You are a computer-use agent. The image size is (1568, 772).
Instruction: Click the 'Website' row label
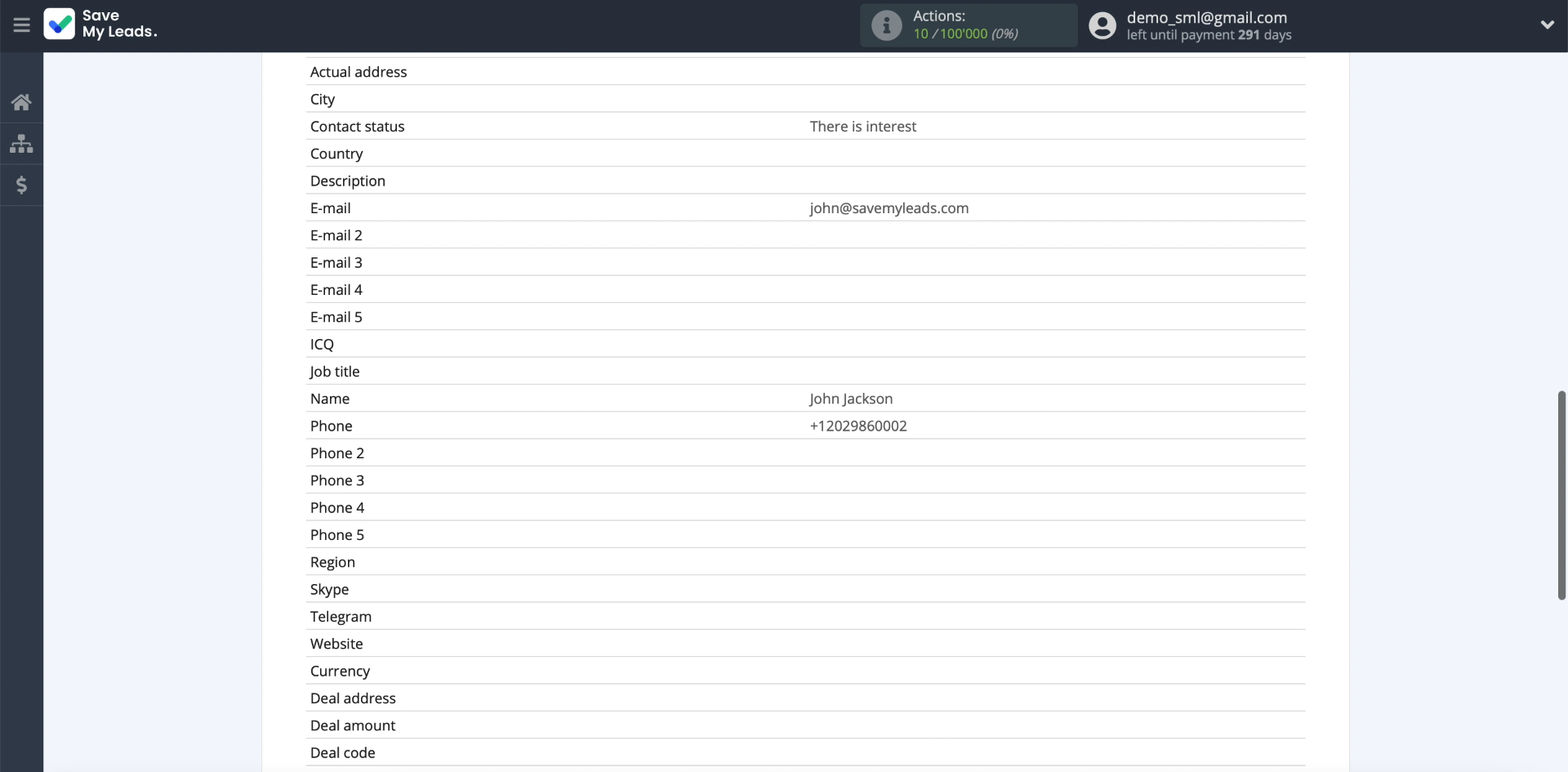click(336, 644)
